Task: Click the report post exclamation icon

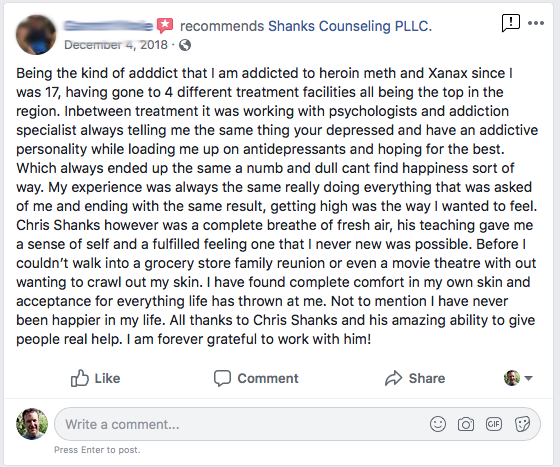Action: click(x=510, y=23)
